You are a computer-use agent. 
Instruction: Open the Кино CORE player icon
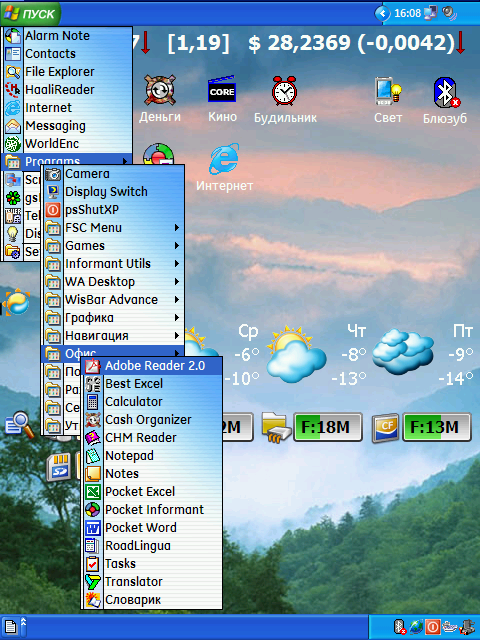[222, 99]
